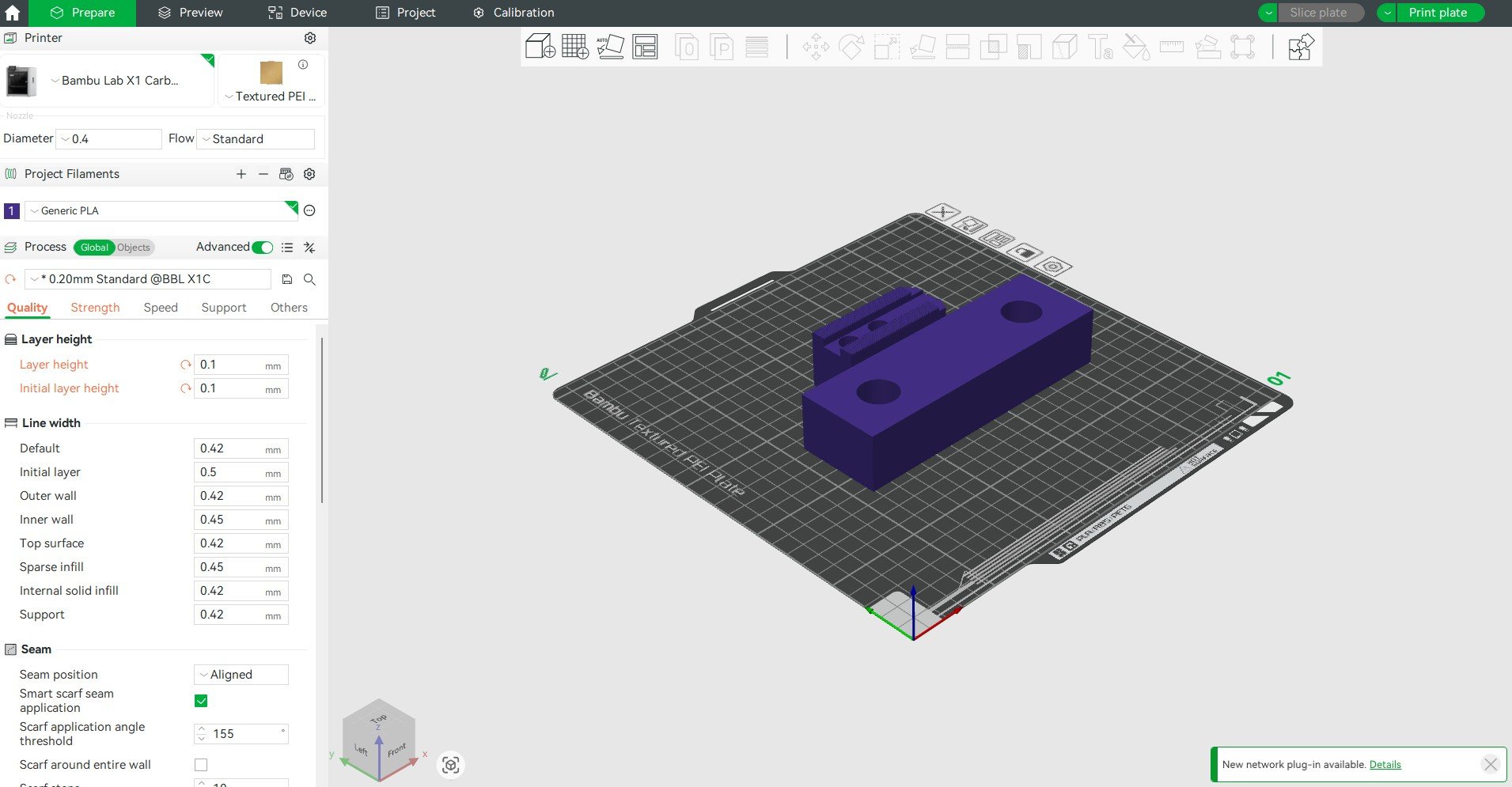
Task: Add a new model to the plate
Action: pyautogui.click(x=539, y=46)
